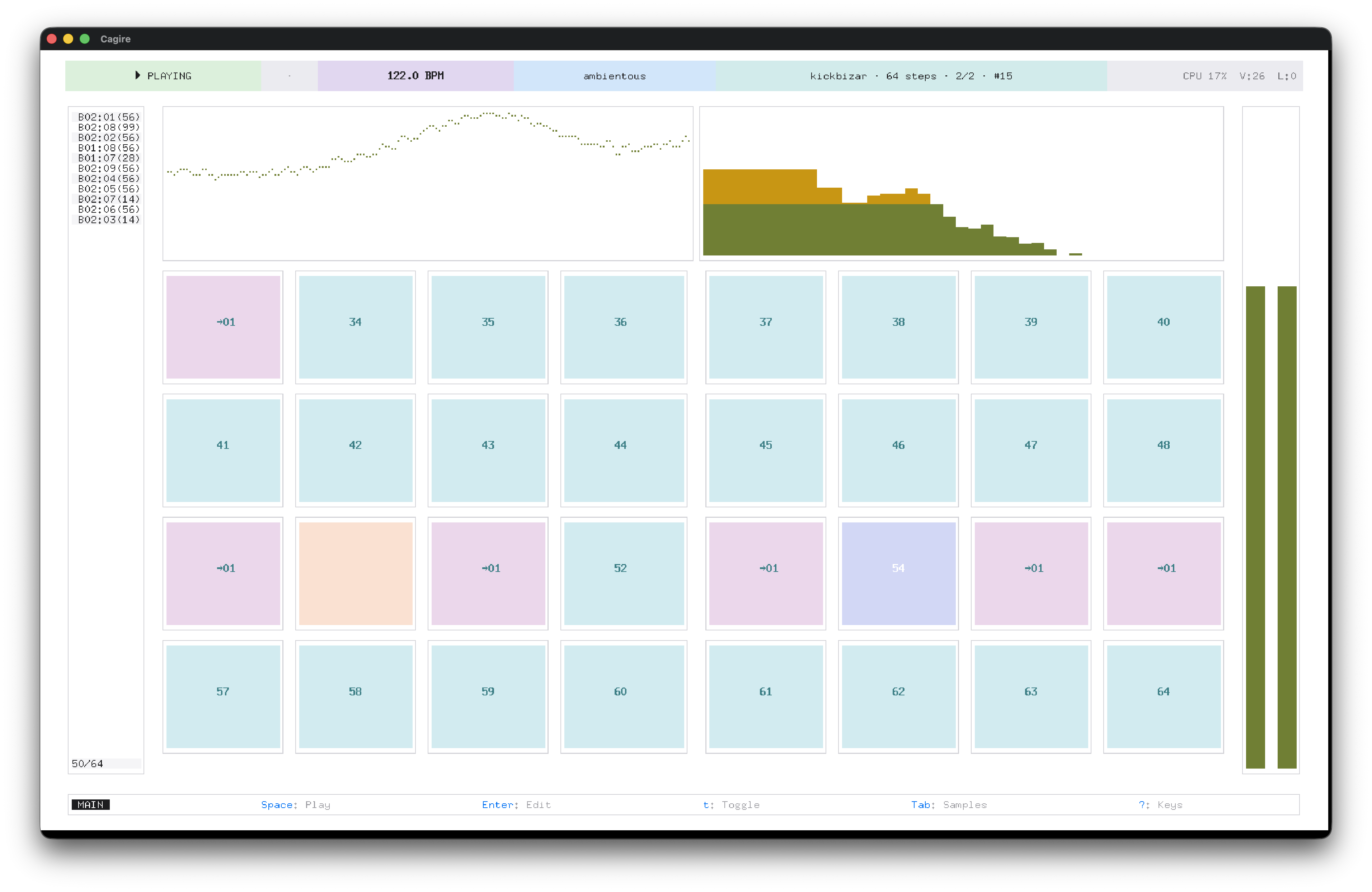The width and height of the screenshot is (1372, 892).
Task: Click the t: Toggle hint
Action: [x=731, y=804]
